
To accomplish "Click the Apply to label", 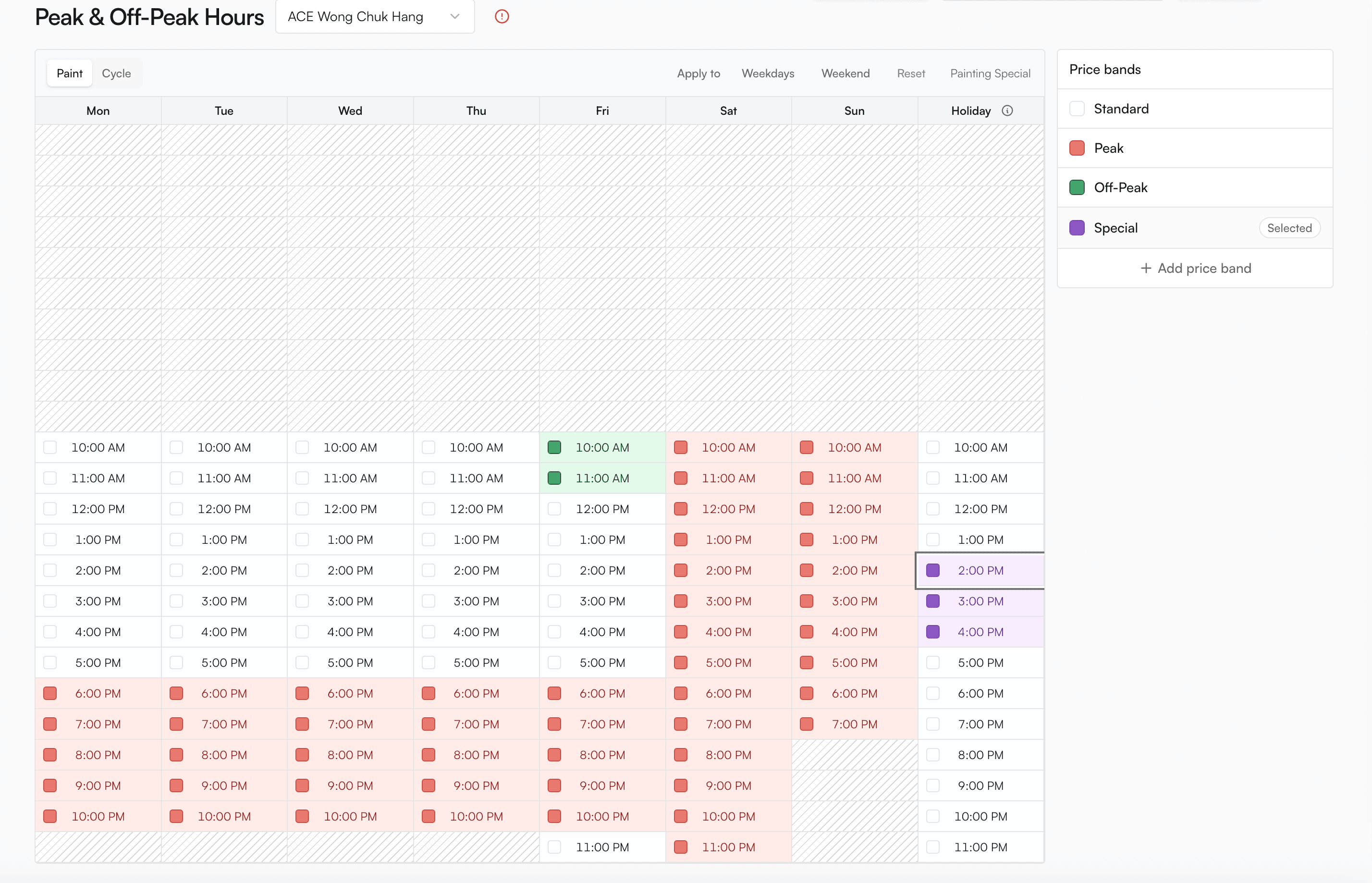I will pos(698,74).
